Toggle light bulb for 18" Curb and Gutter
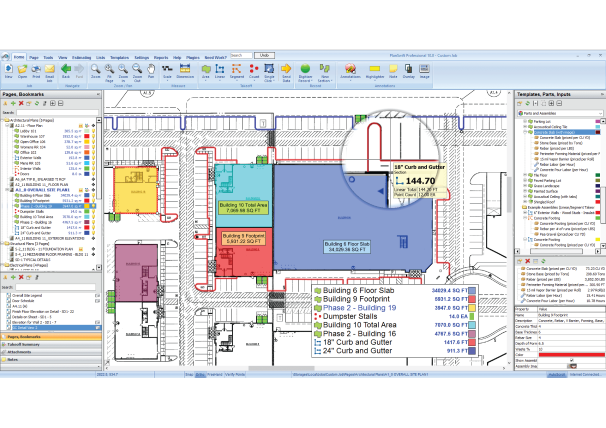The width and height of the screenshot is (606, 428). tap(93, 228)
